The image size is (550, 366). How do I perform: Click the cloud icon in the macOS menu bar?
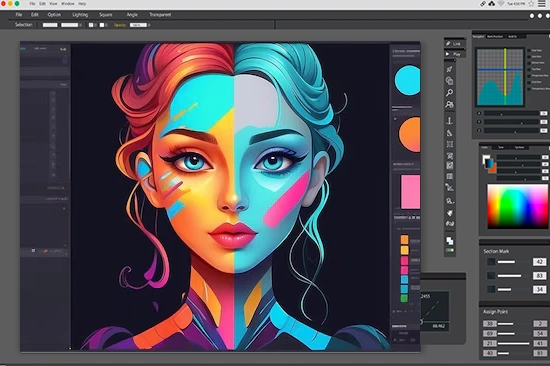pyautogui.click(x=492, y=4)
